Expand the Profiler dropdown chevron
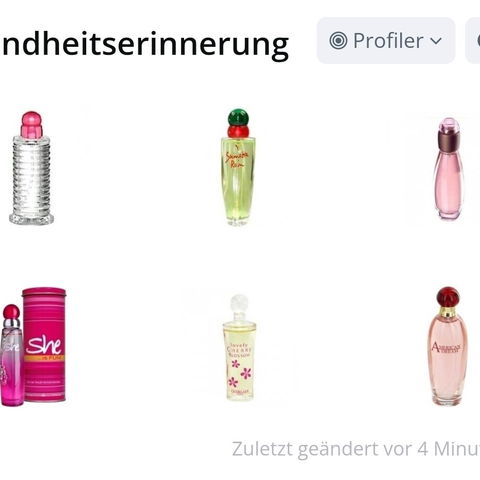The image size is (480, 480). point(436,41)
